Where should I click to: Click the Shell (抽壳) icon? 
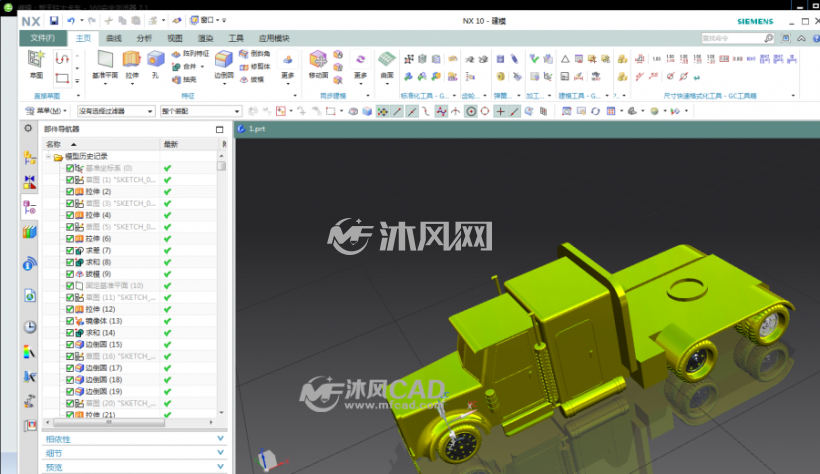(176, 80)
